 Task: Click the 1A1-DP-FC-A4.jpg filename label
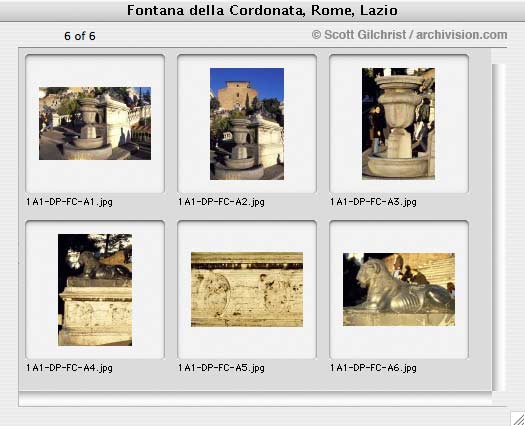pos(69,368)
